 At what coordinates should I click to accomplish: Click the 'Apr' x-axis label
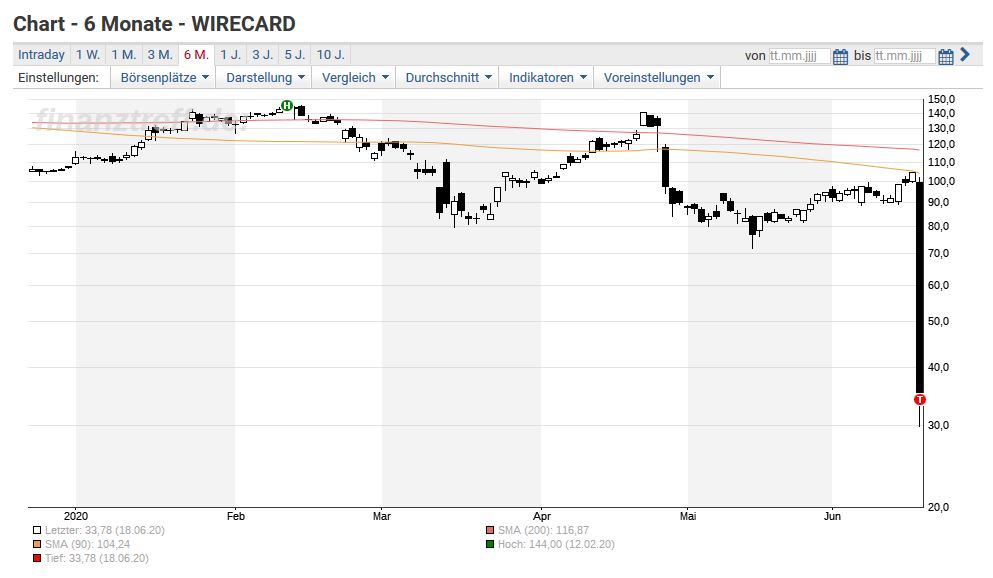pos(541,516)
